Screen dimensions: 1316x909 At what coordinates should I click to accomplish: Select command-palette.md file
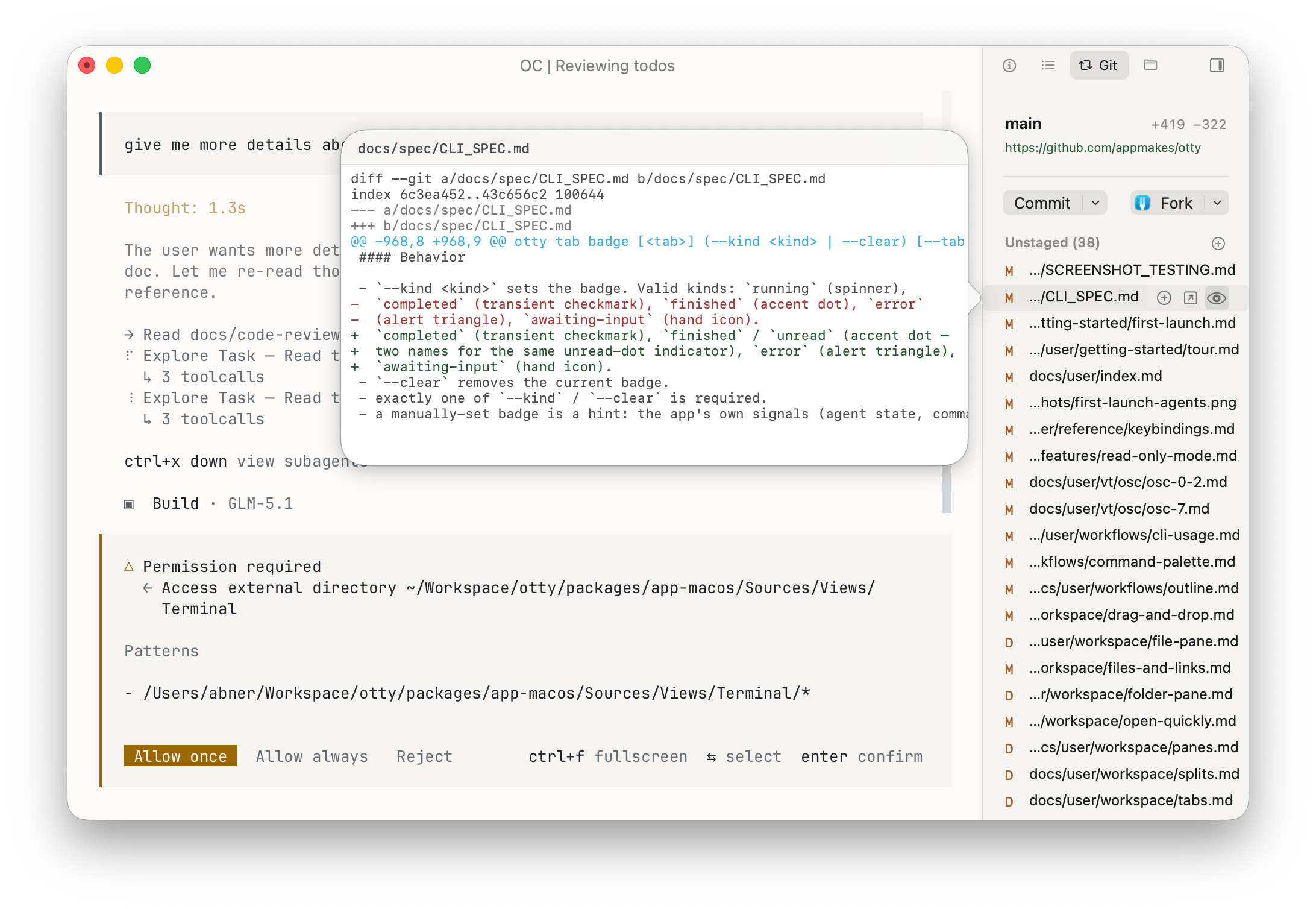1116,562
